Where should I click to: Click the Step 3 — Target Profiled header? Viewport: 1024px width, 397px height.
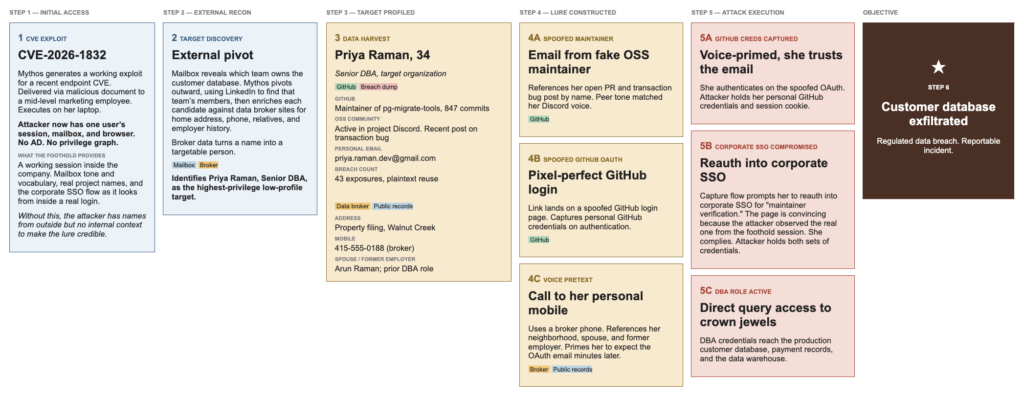[370, 12]
